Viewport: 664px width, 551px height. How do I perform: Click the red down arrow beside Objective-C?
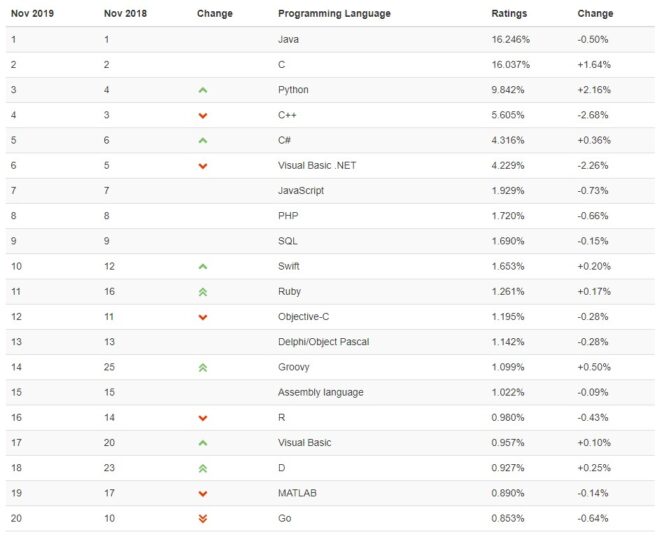(x=203, y=317)
